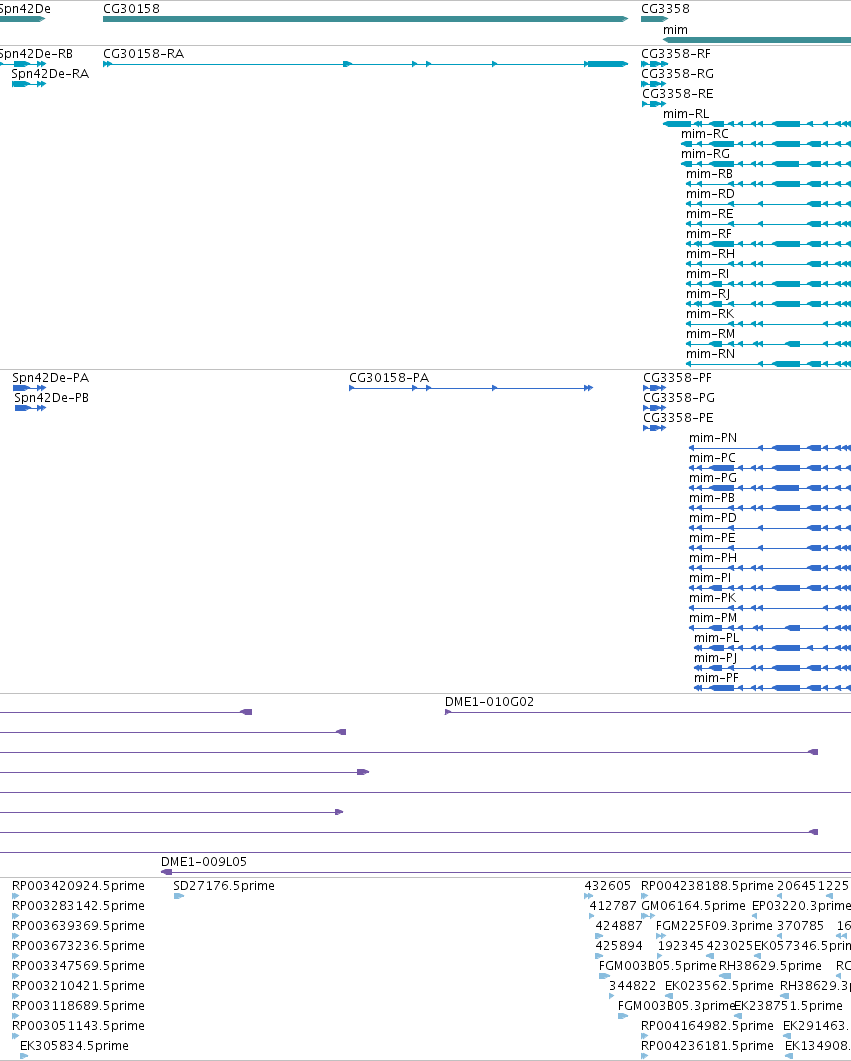The width and height of the screenshot is (851, 1061).
Task: Click the CG3358-PF protein glyph
Action: [655, 388]
